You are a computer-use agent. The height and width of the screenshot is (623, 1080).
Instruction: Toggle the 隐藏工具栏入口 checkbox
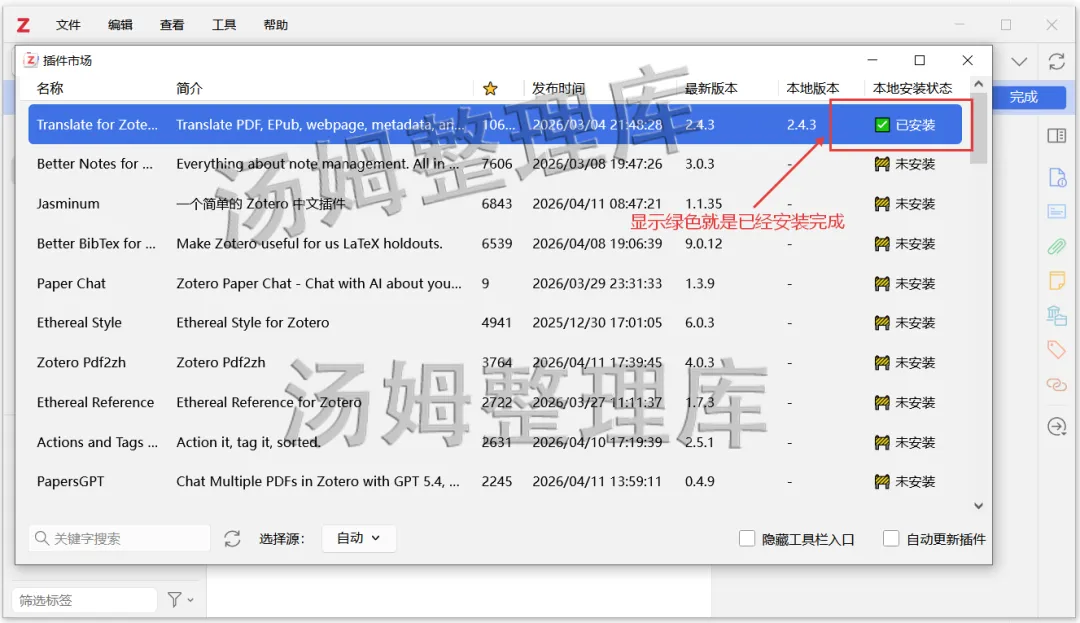point(747,538)
